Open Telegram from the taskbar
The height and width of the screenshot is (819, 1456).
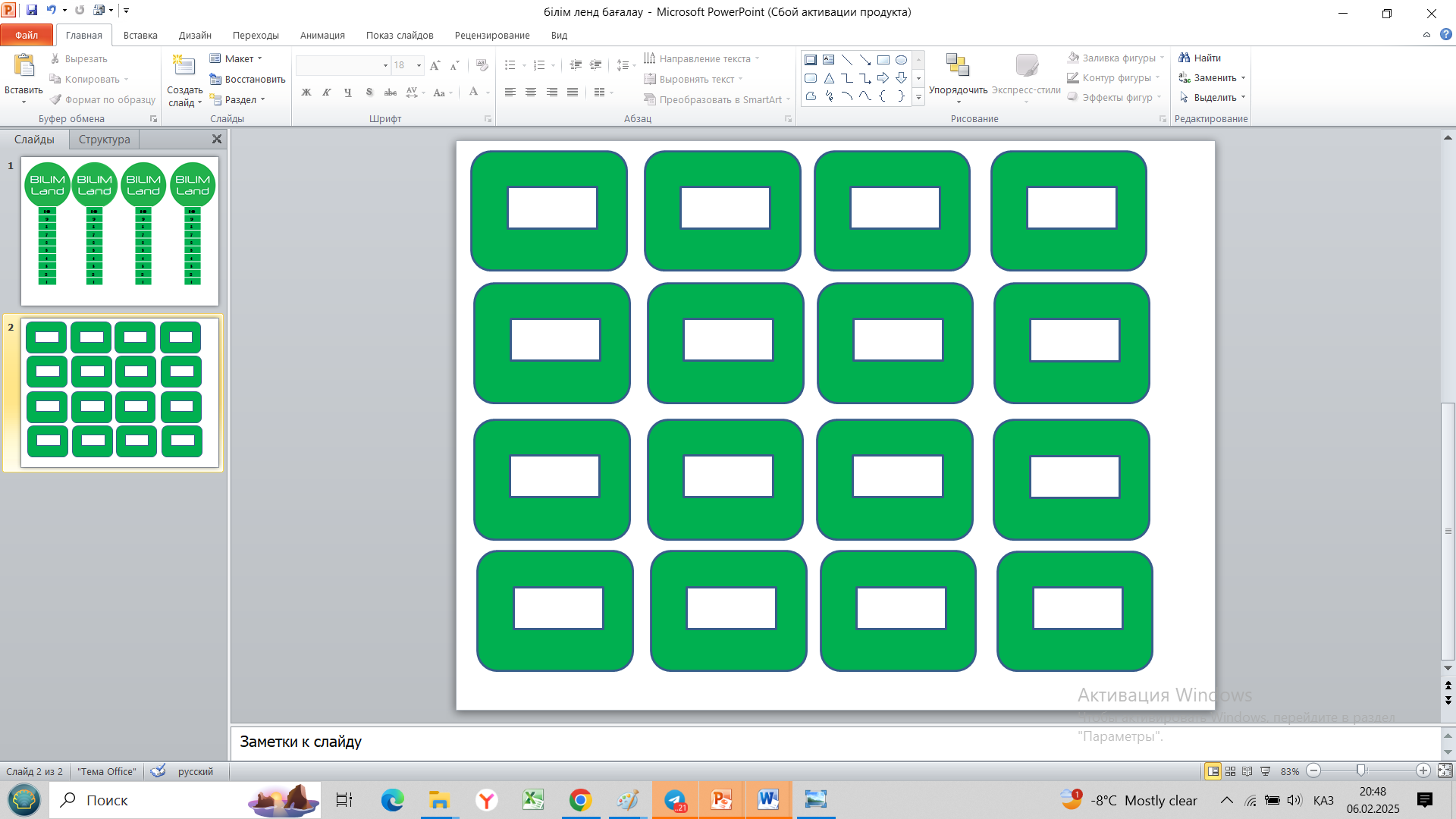(x=674, y=800)
